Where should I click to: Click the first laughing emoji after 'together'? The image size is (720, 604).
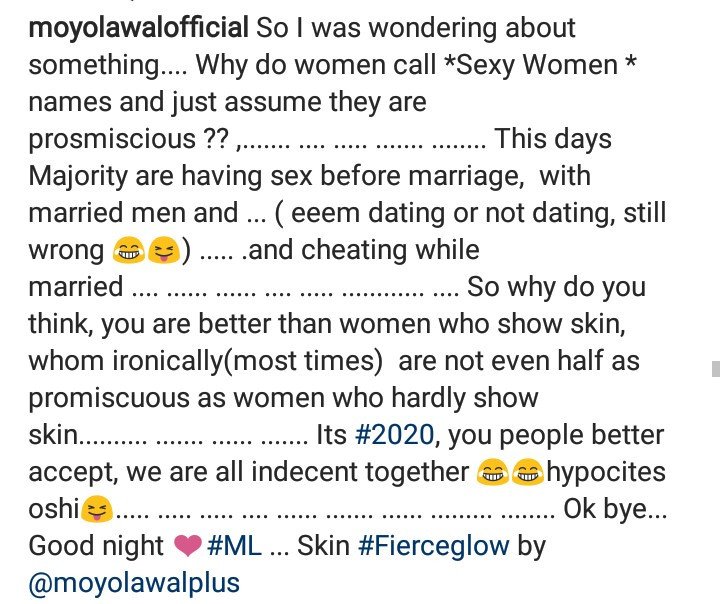tap(493, 472)
